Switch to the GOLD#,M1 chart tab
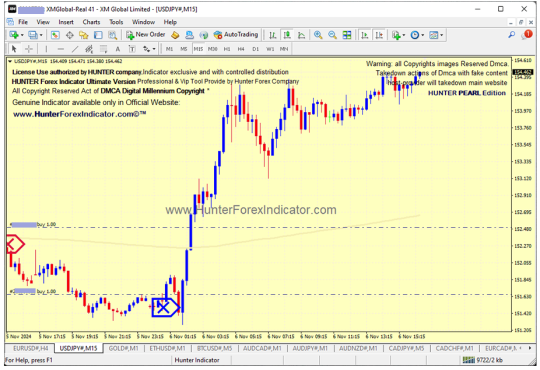This screenshot has width=540, height=370. coord(123,349)
